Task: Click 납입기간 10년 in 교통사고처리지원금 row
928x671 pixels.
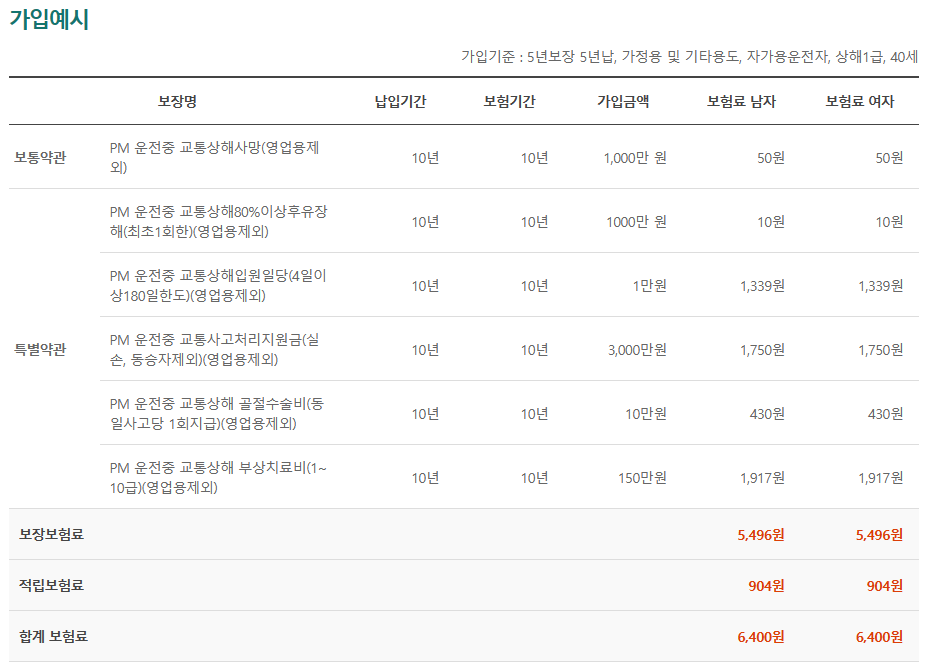Action: (425, 350)
